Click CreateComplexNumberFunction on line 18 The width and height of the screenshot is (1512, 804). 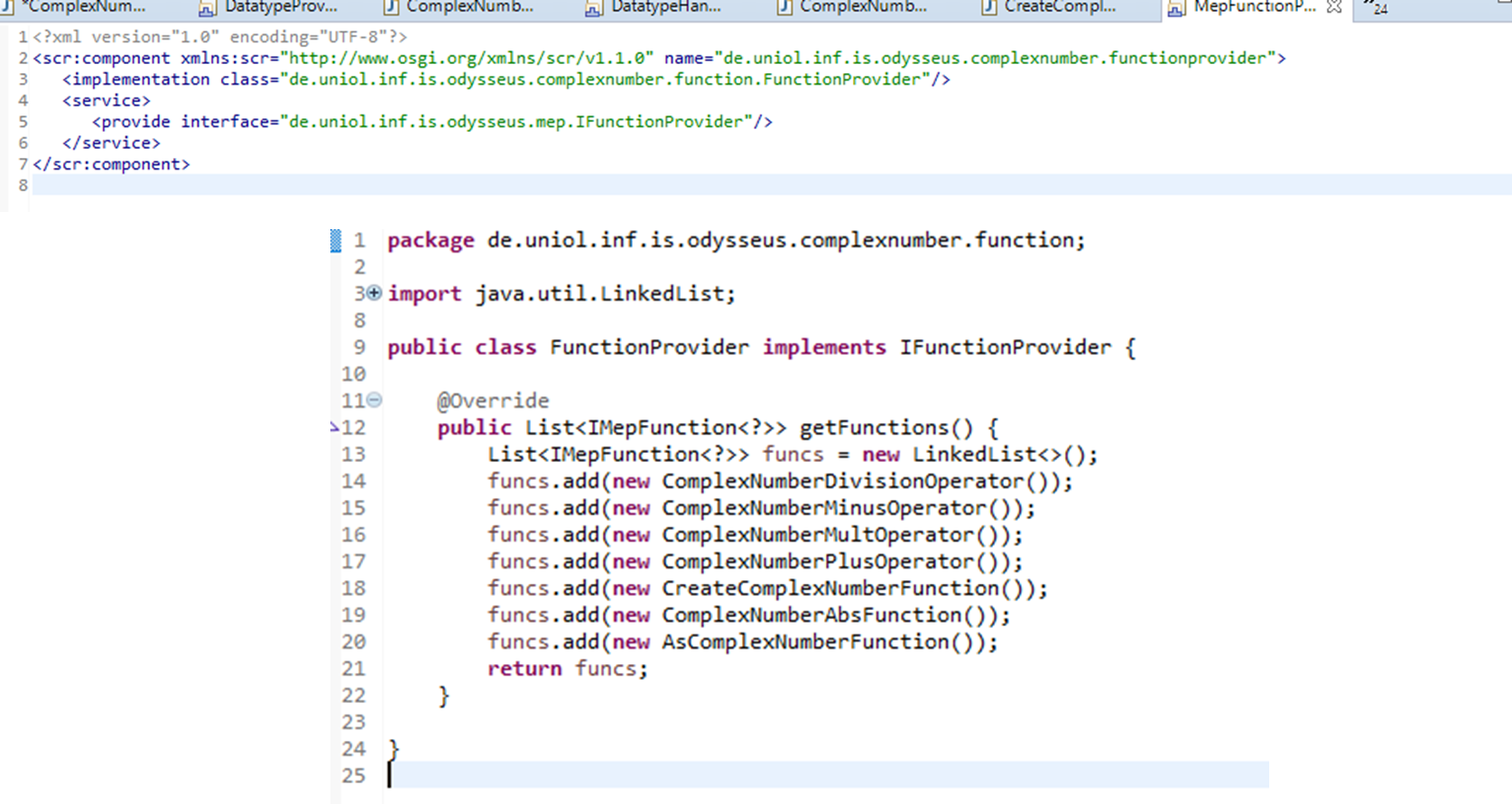[830, 588]
